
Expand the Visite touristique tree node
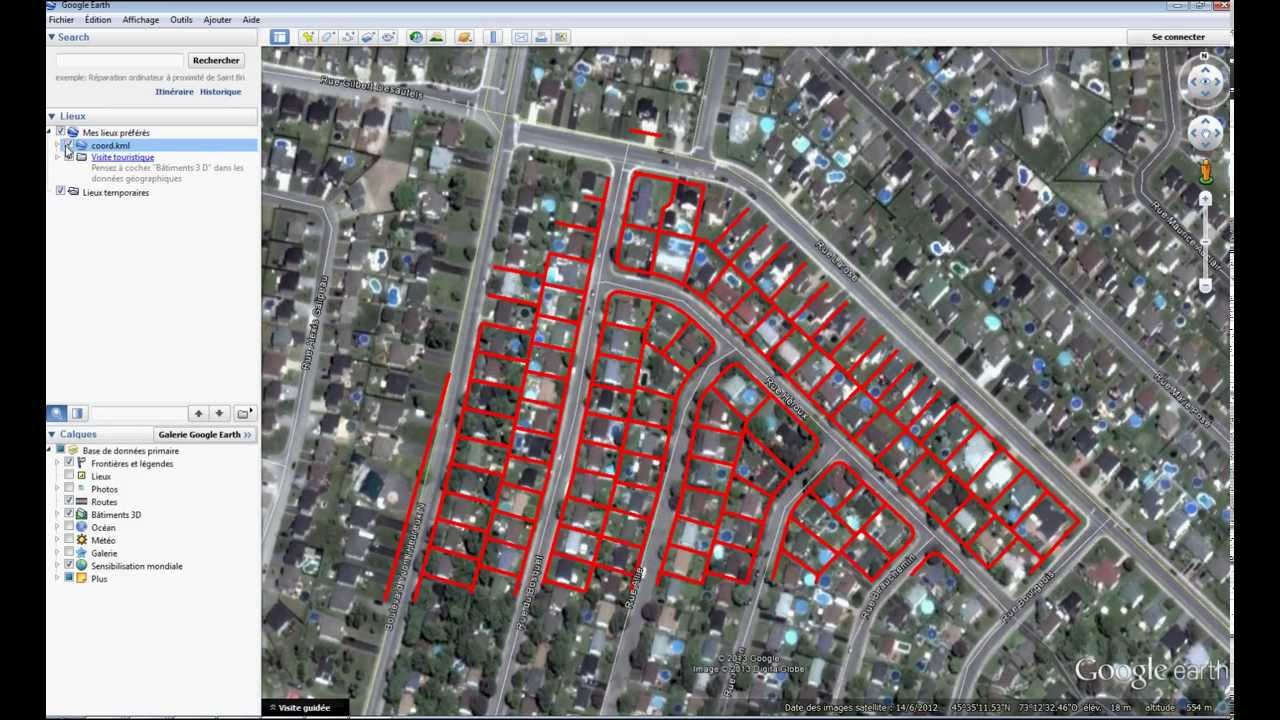click(57, 157)
